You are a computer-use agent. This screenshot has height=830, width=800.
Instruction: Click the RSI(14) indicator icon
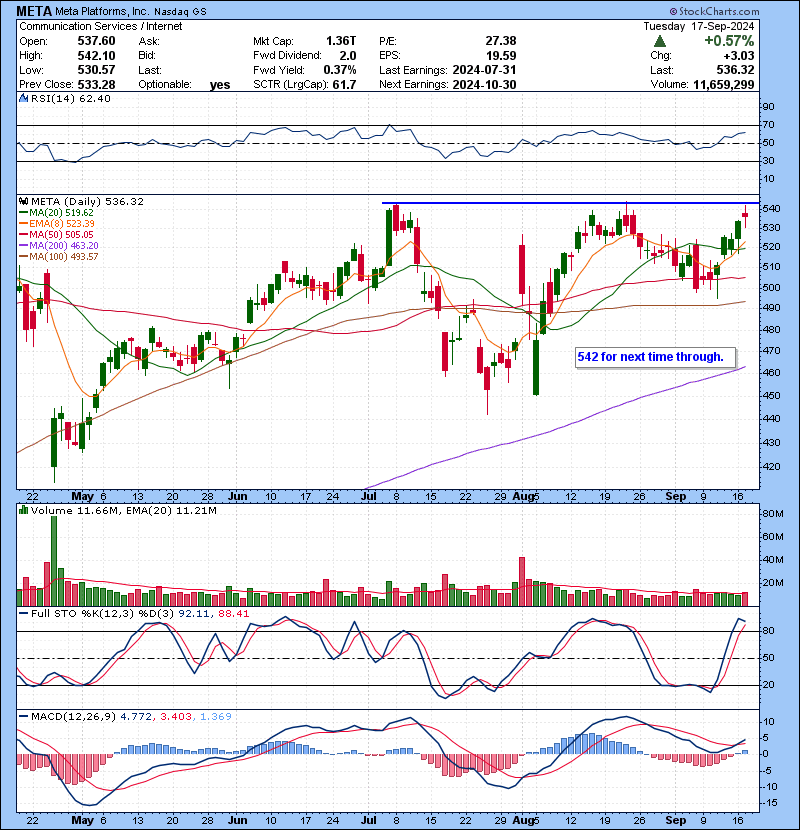point(23,98)
